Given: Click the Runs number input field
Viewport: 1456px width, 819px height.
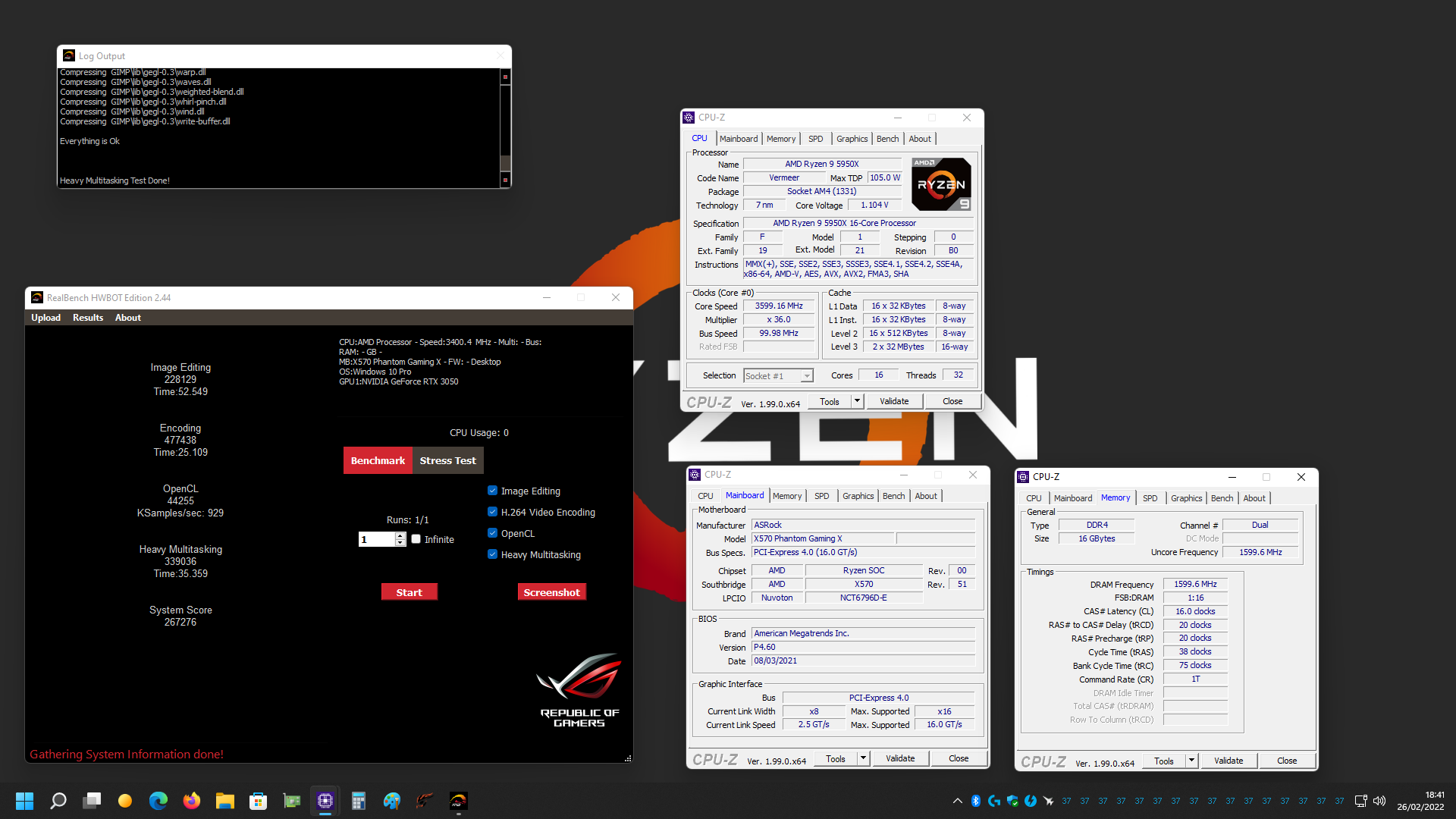Looking at the screenshot, I should point(377,539).
